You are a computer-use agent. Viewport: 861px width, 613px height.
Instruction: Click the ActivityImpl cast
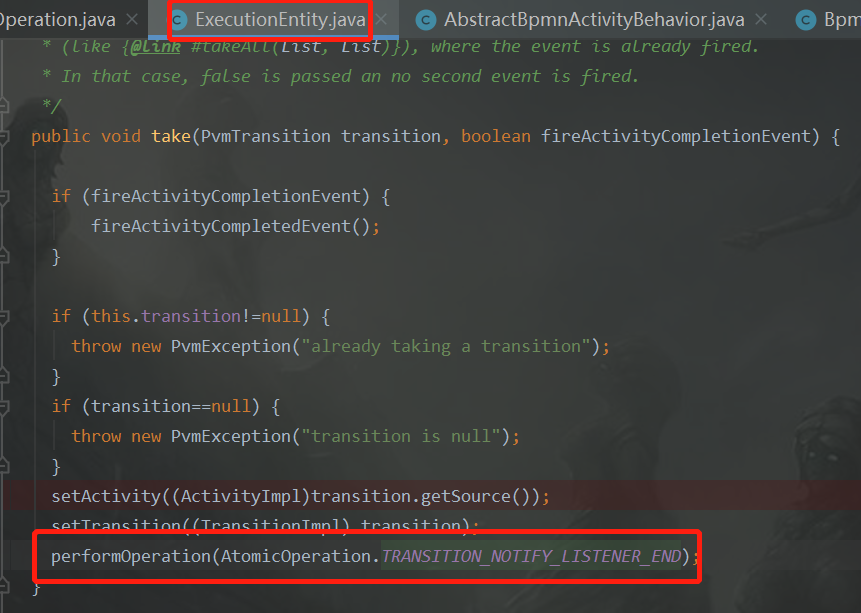[x=241, y=496]
